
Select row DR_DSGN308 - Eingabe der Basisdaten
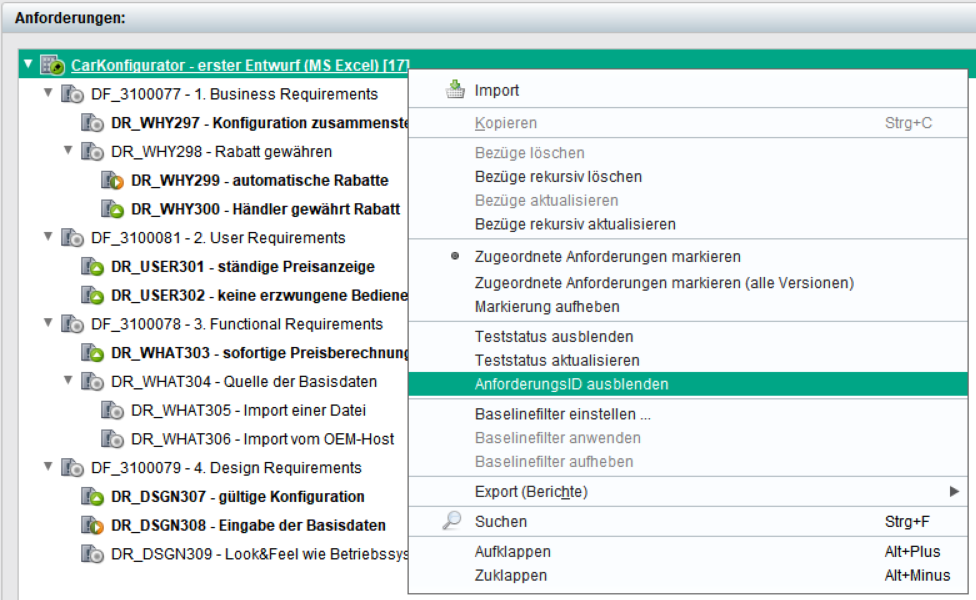click(248, 525)
